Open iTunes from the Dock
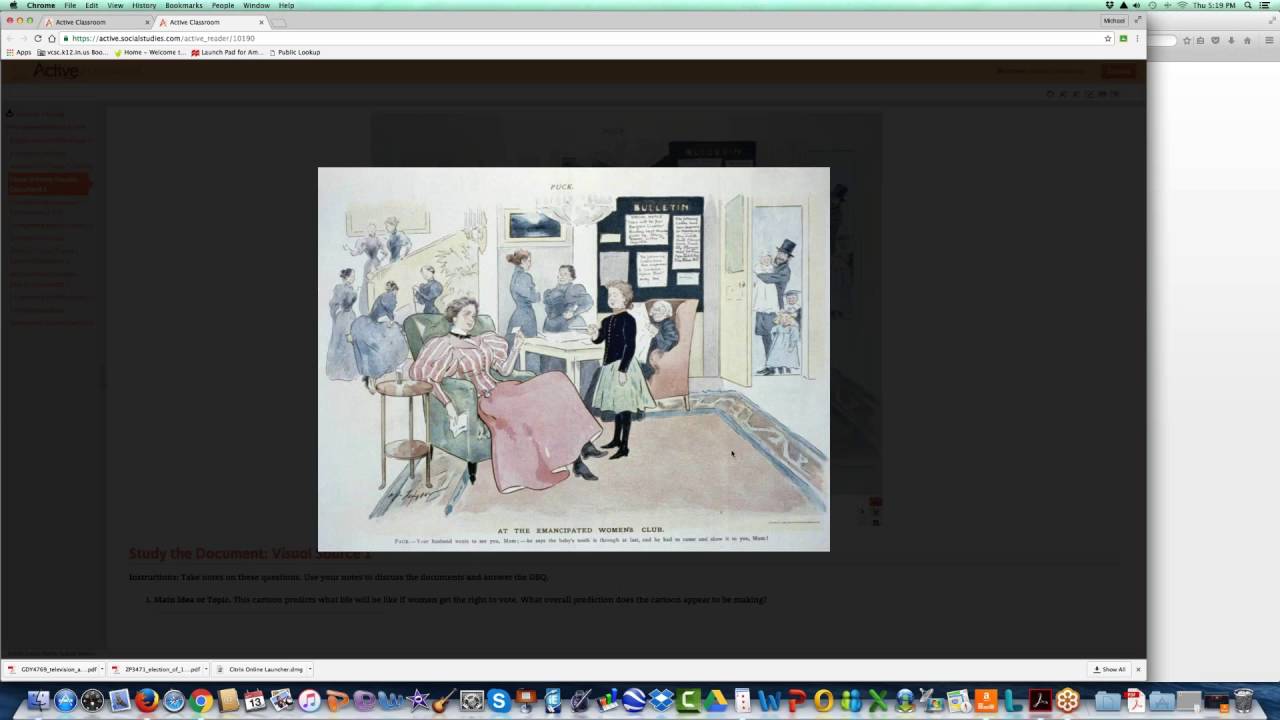 (309, 700)
